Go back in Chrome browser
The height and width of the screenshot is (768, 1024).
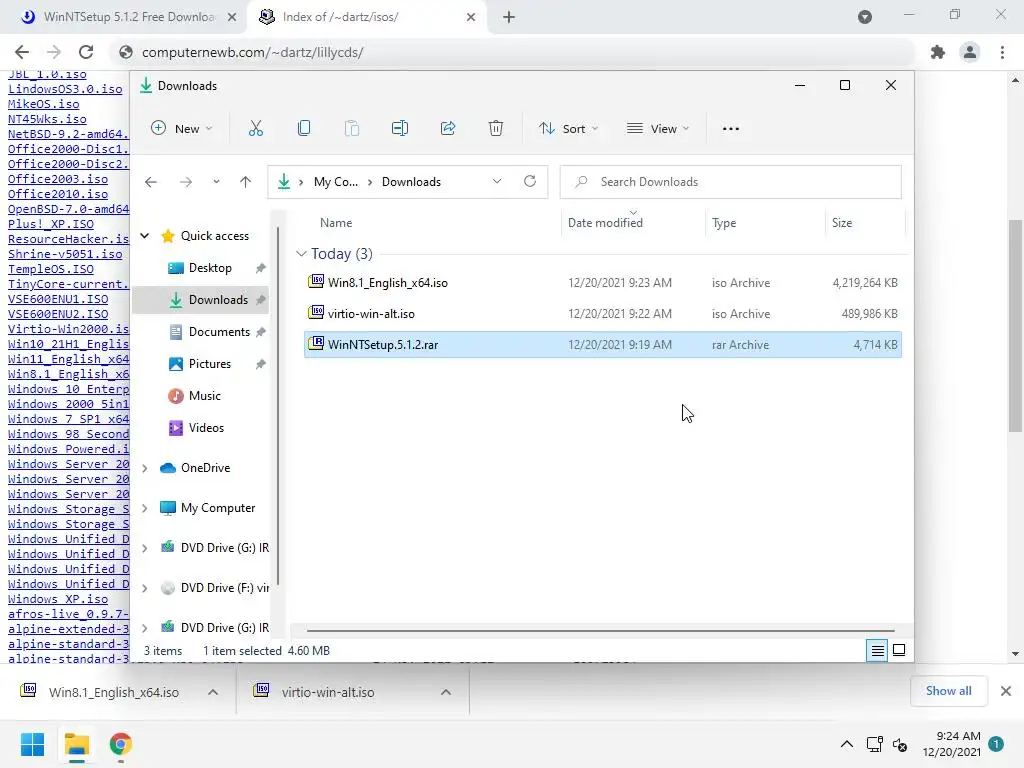22,52
